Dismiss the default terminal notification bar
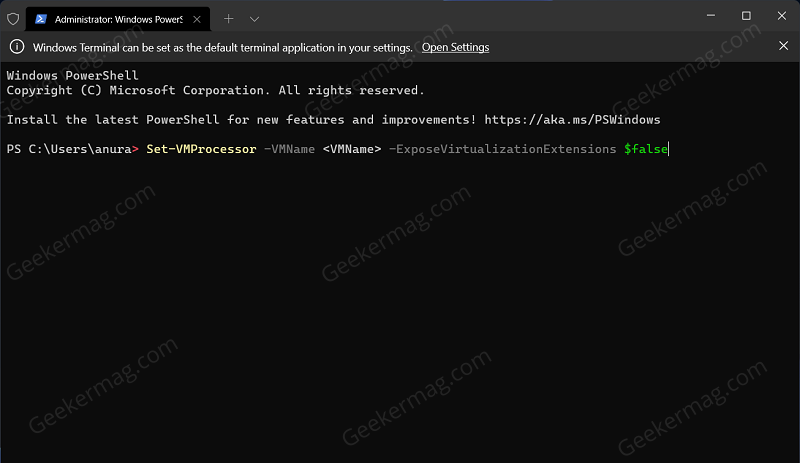The height and width of the screenshot is (463, 800). tap(784, 46)
